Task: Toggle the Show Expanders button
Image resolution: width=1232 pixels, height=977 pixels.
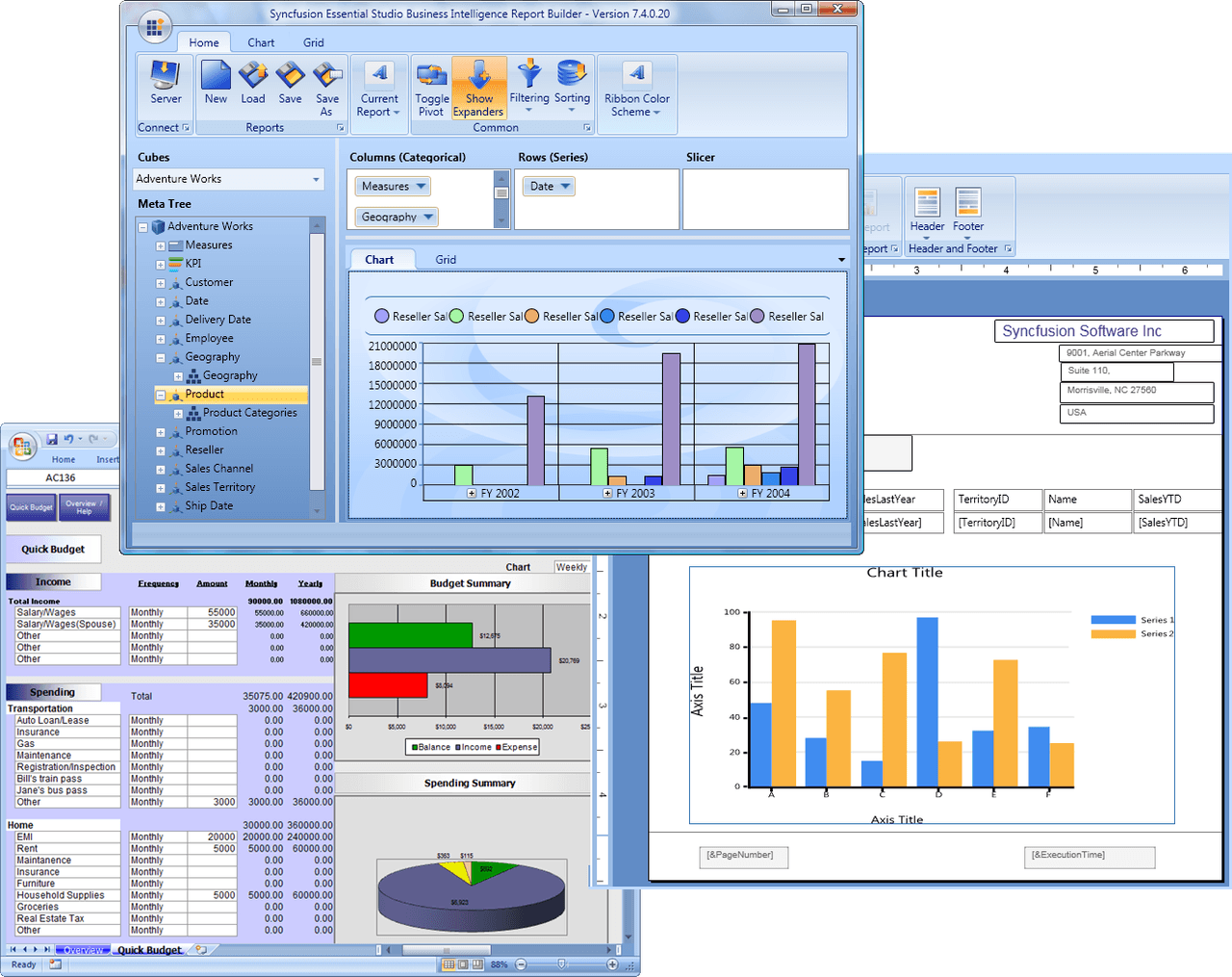Action: click(479, 89)
